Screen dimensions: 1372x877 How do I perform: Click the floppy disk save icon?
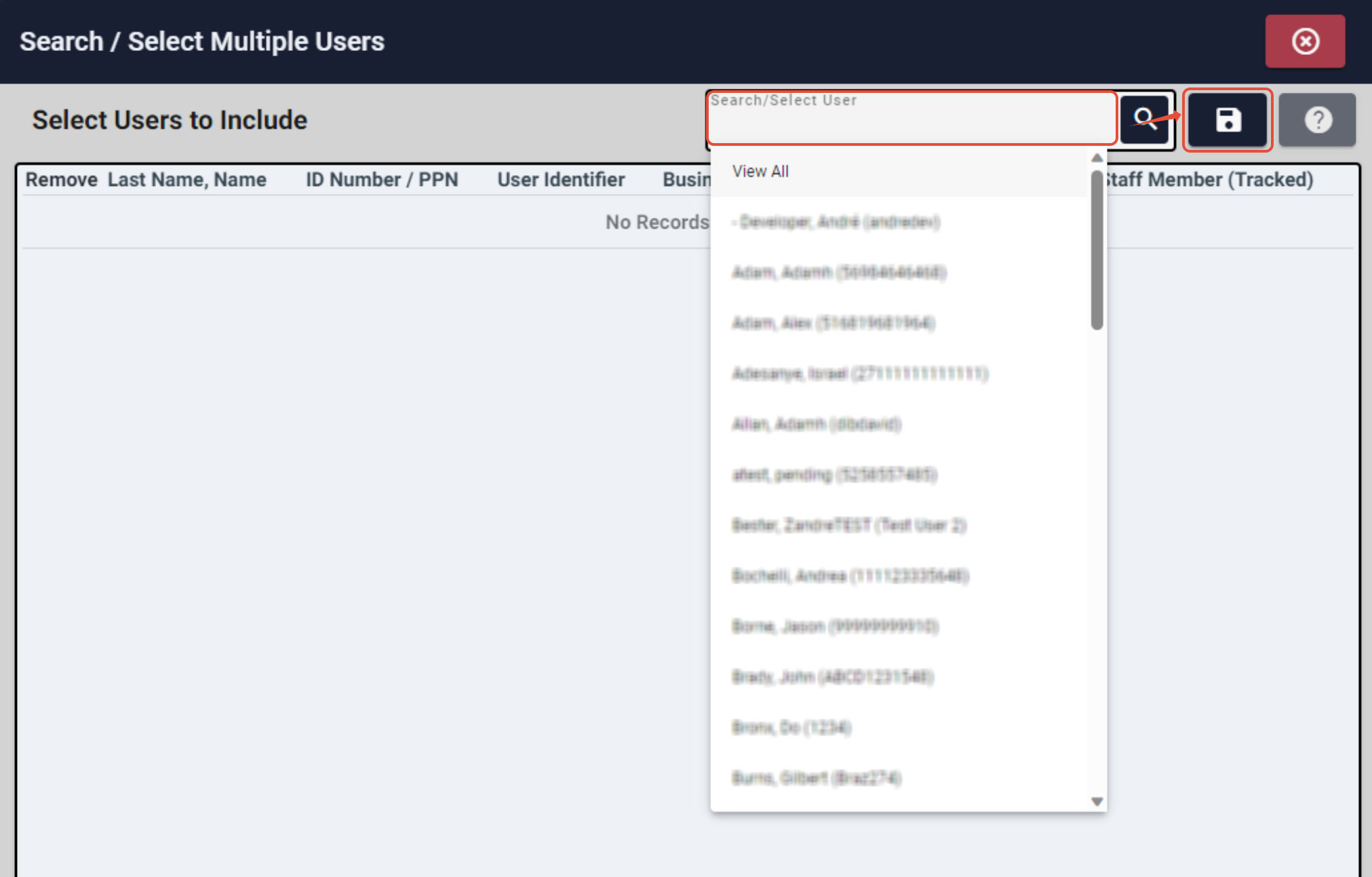click(1228, 120)
